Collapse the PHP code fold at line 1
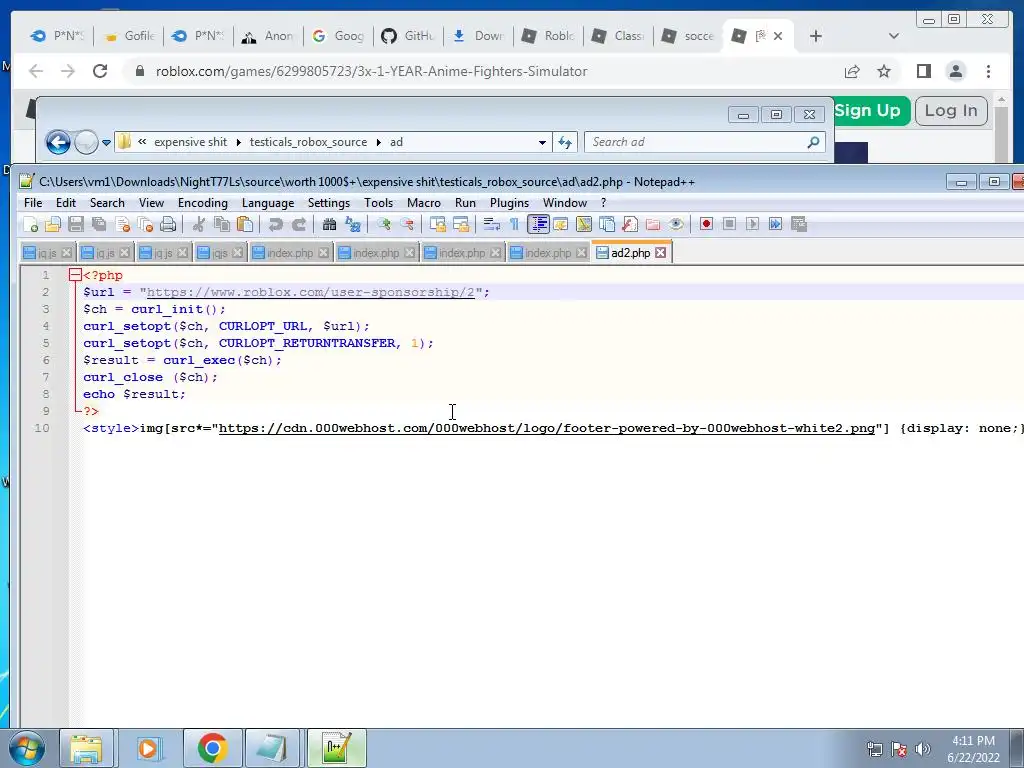1024x768 pixels. [75, 275]
